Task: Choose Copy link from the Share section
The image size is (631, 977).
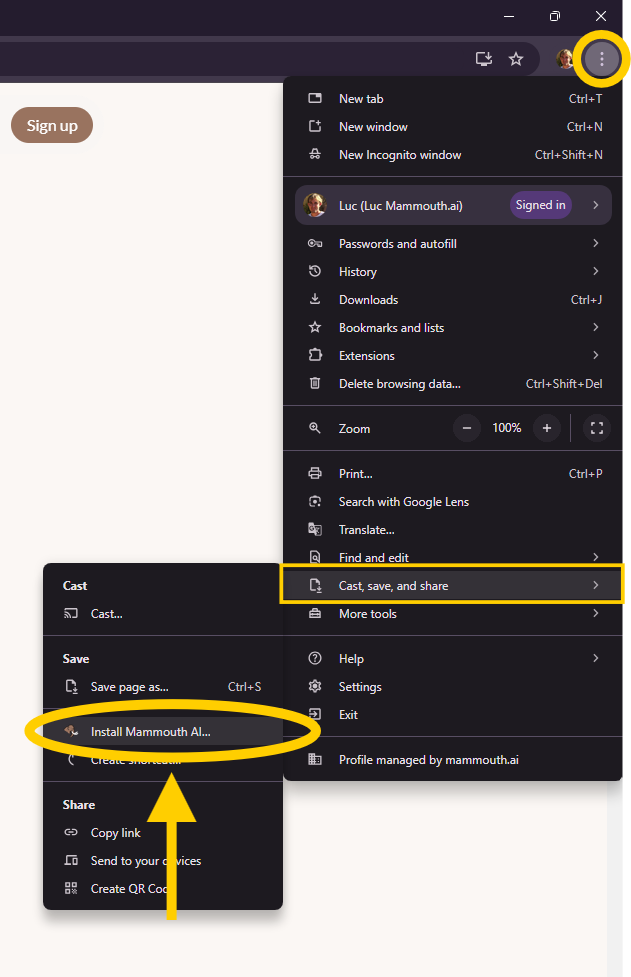Action: coord(118,832)
